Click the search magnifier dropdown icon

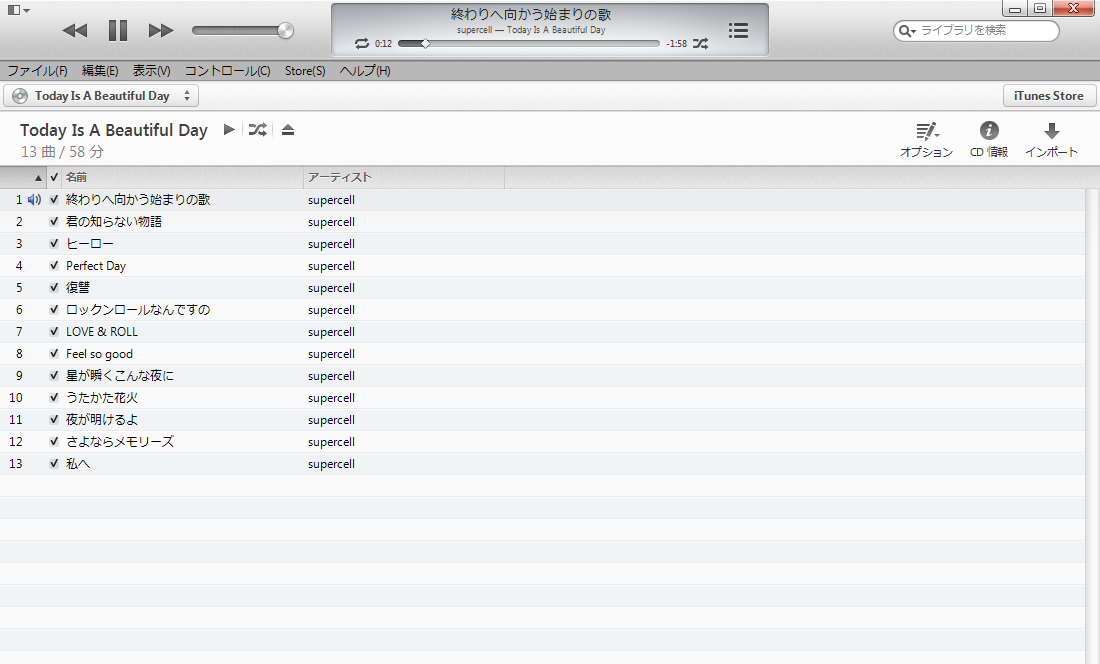coord(907,31)
